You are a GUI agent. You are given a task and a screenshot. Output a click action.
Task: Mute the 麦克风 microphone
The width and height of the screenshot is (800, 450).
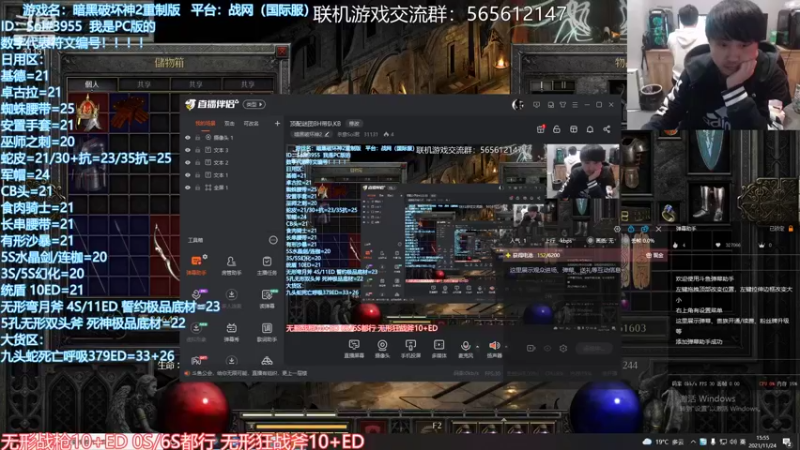click(x=465, y=347)
